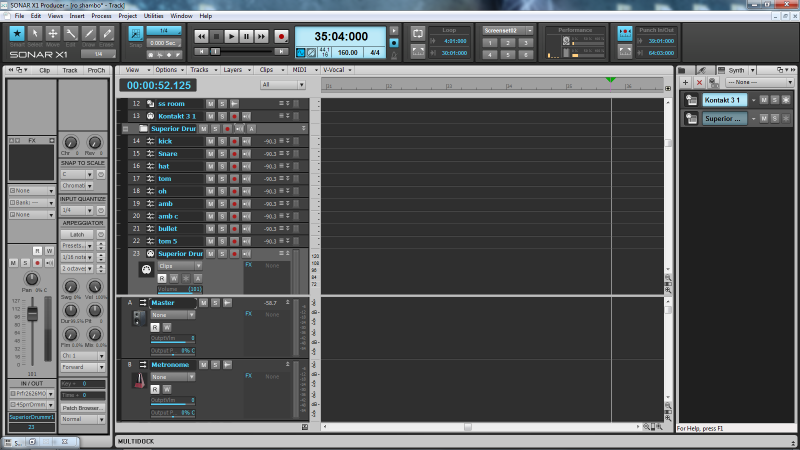This screenshot has width=800, height=450.
Task: Open the Metronome bus None dropdown
Action: pos(172,377)
